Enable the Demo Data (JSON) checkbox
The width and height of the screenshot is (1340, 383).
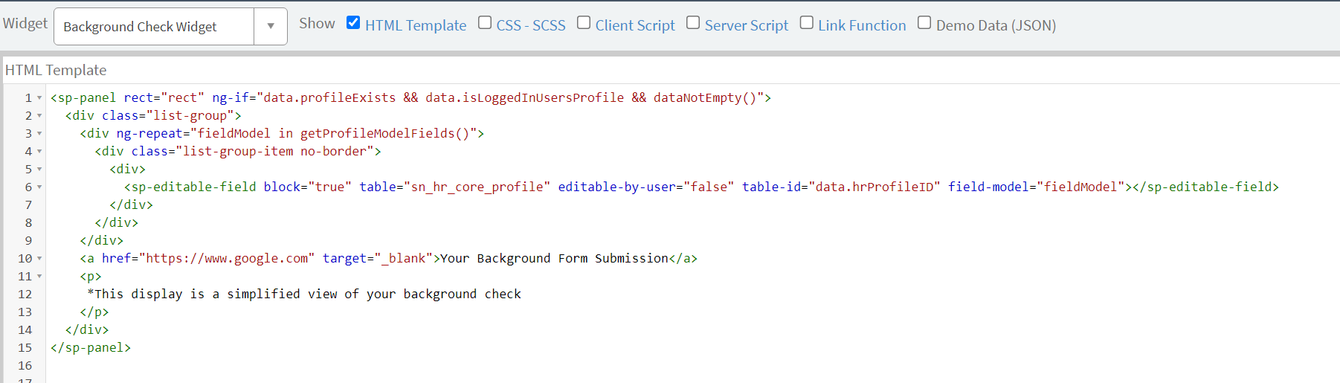[925, 23]
